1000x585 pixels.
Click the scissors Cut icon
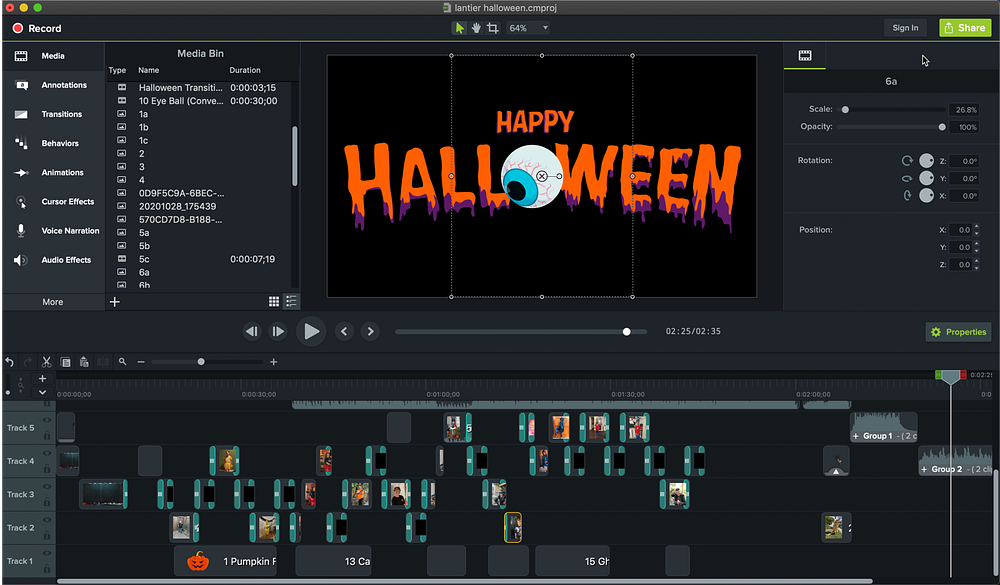[47, 361]
